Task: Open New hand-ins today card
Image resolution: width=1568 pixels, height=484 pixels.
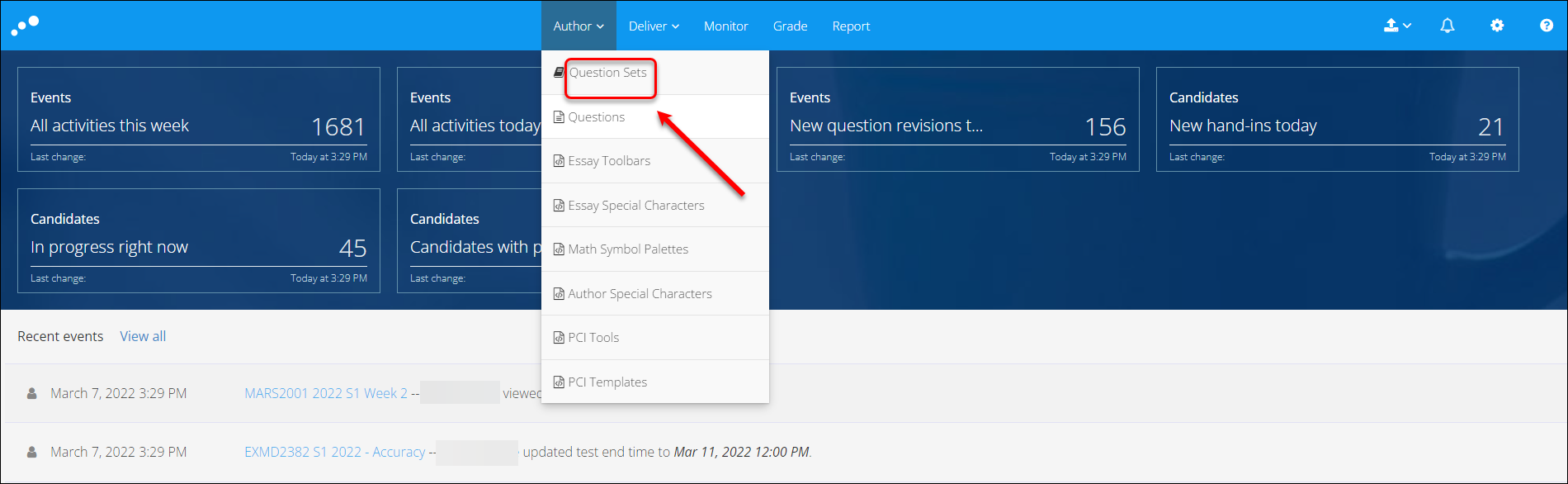Action: (x=1338, y=120)
